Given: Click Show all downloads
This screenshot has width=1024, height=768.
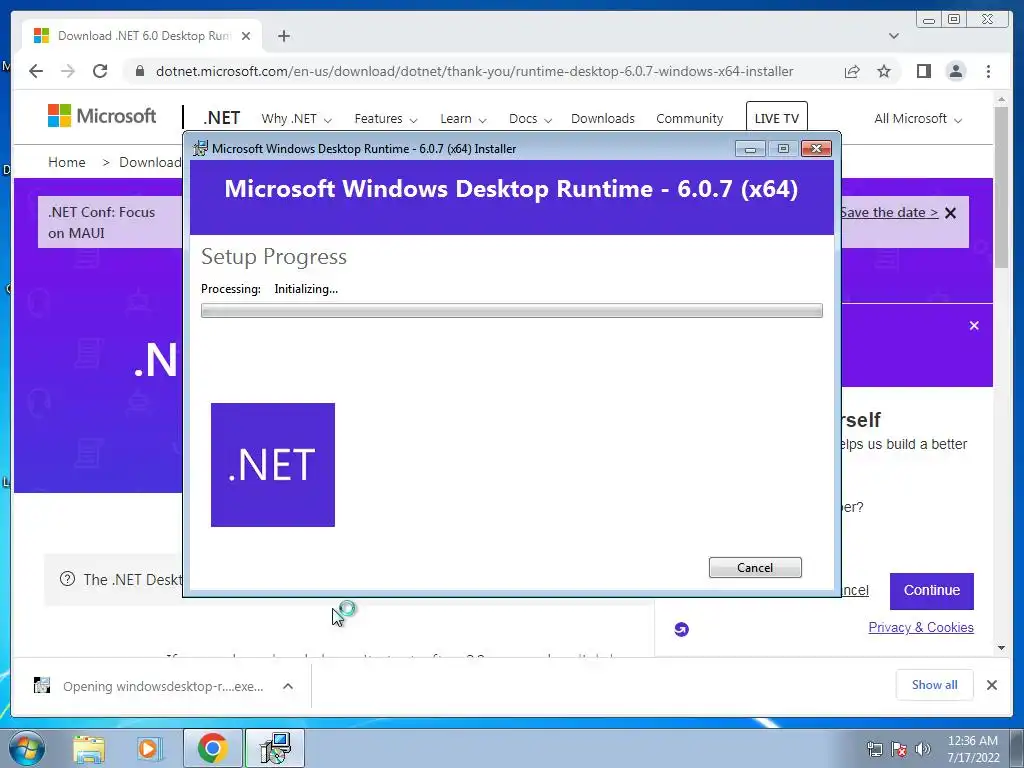Looking at the screenshot, I should (x=935, y=685).
